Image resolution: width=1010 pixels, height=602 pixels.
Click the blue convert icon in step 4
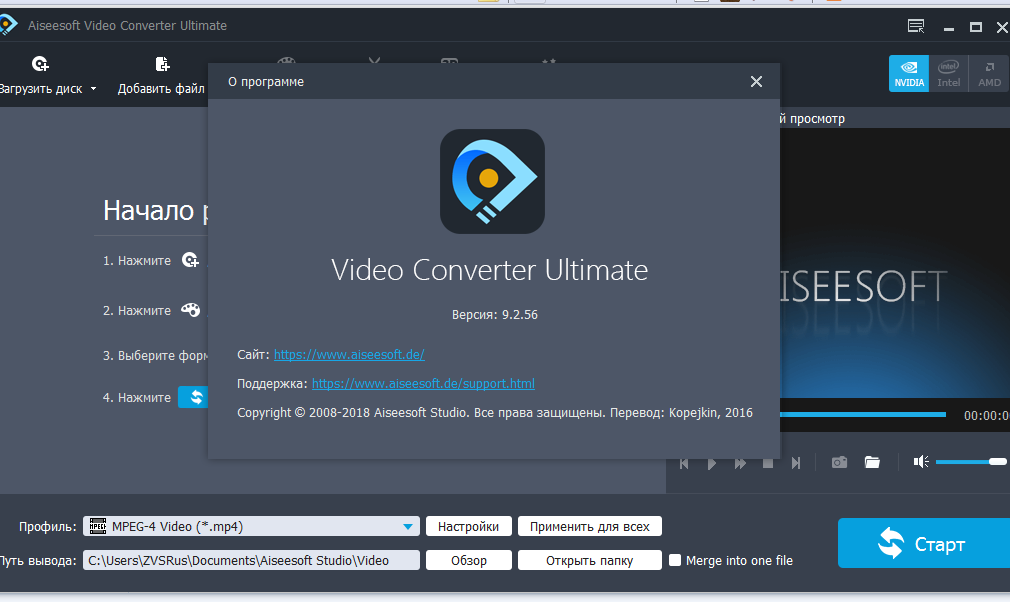click(193, 397)
